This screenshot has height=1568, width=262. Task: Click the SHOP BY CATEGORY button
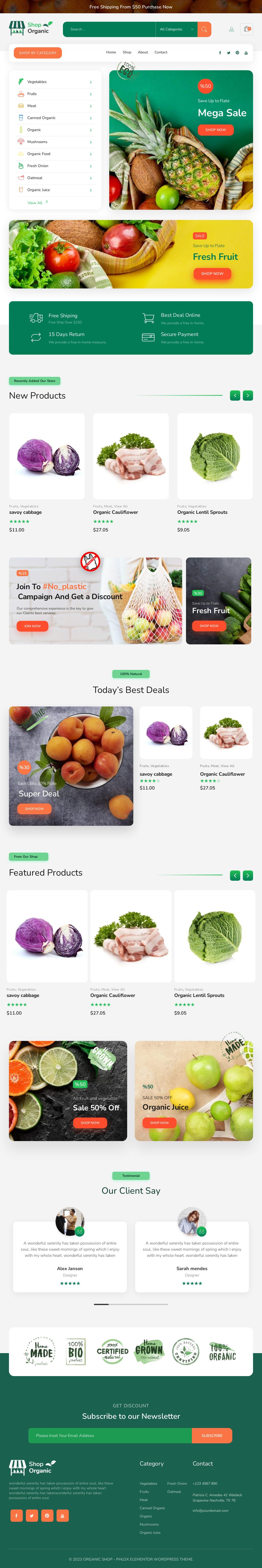[38, 53]
